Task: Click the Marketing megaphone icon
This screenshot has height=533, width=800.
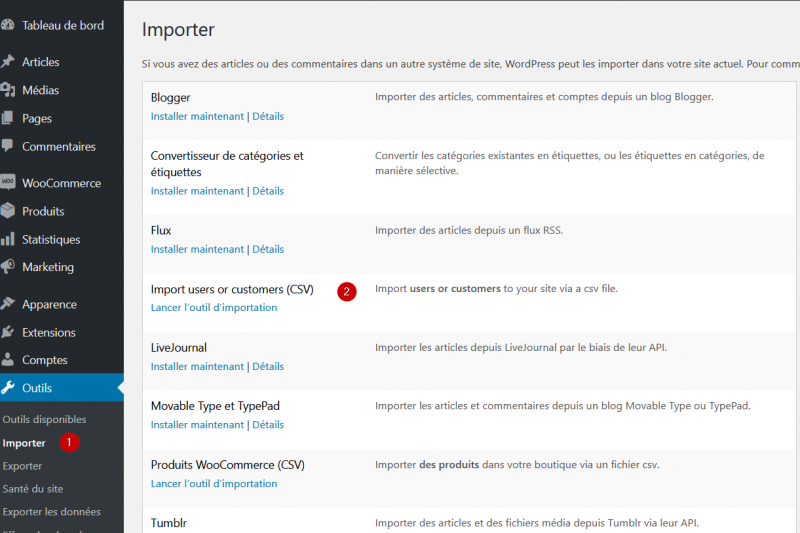Action: point(7,267)
